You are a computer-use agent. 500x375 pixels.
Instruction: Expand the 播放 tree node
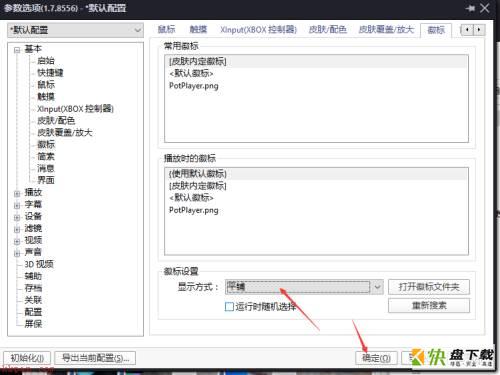17,193
